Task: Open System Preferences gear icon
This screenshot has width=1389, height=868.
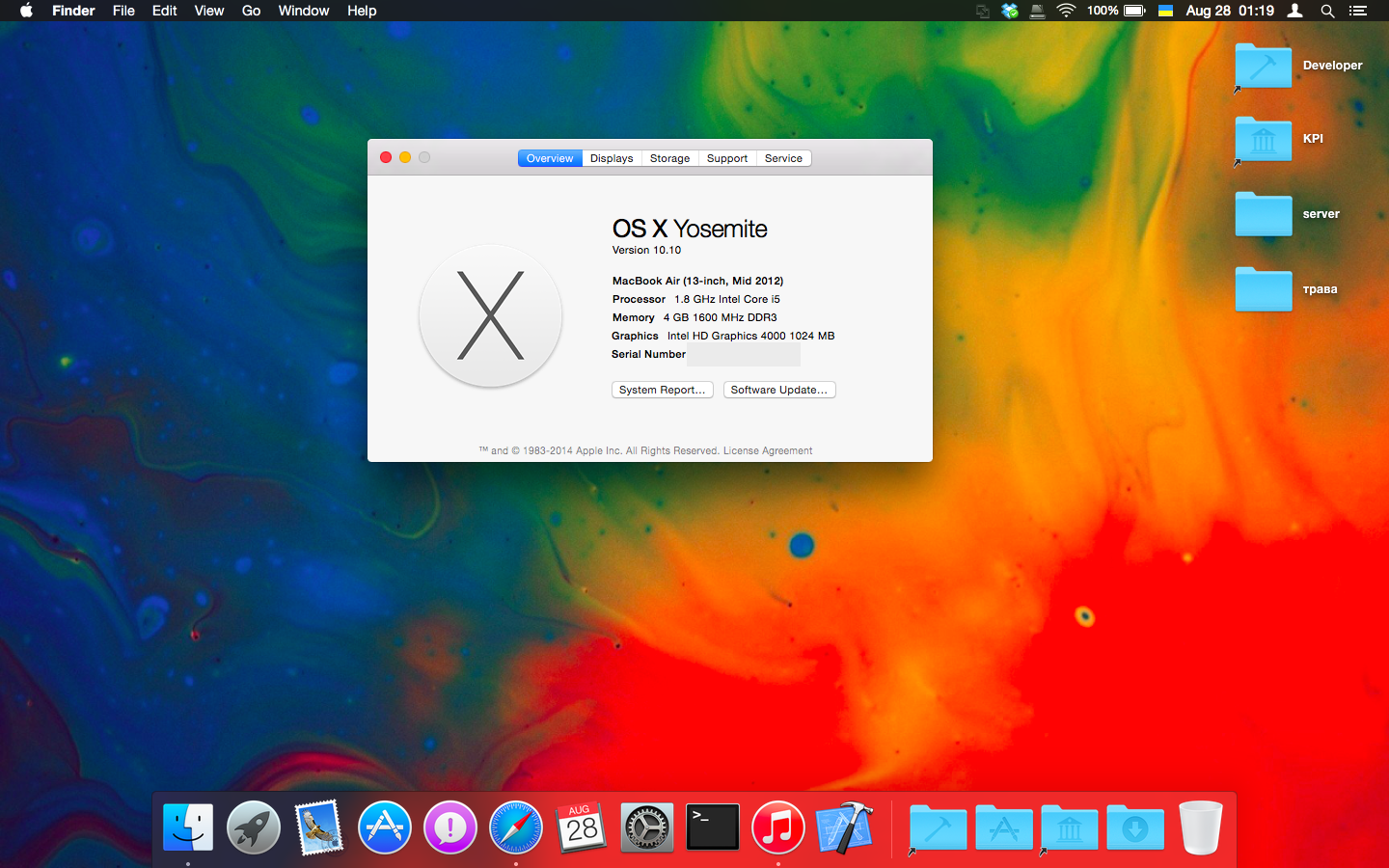Action: point(647,827)
